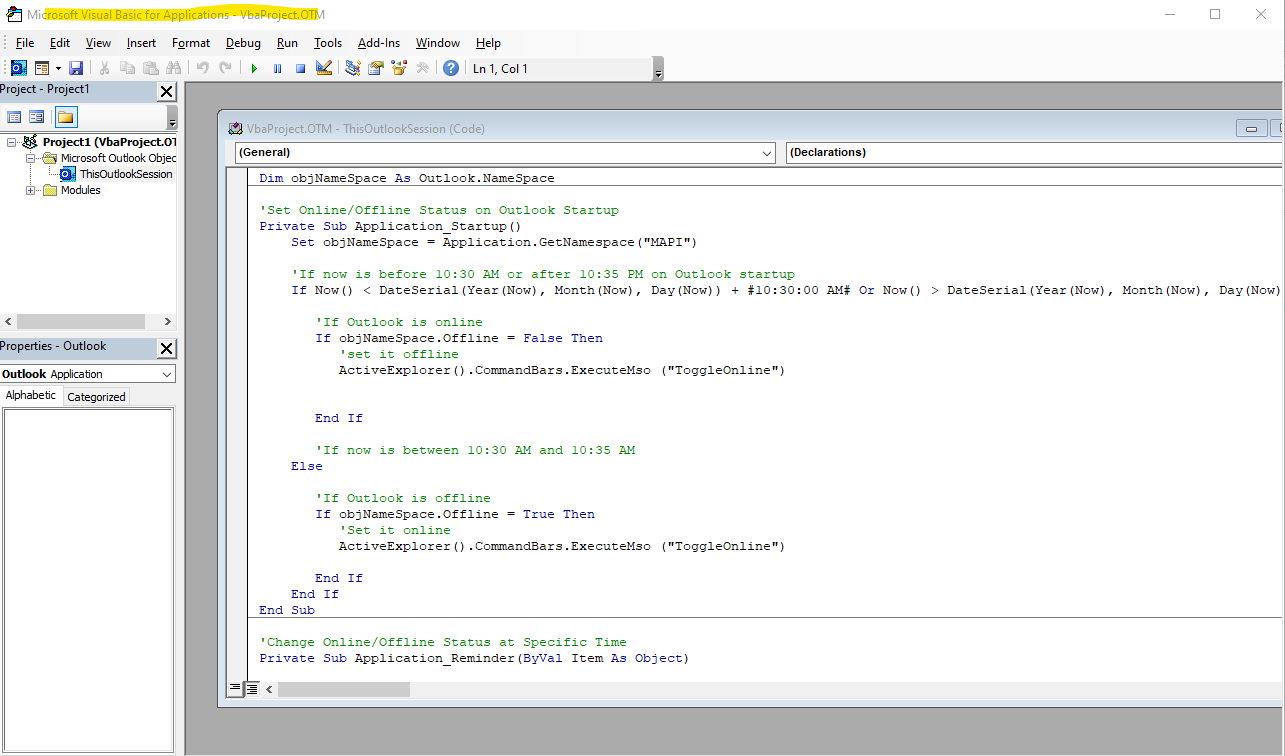Screen dimensions: 1285x756
Task: Open the Tools menu
Action: pos(328,43)
